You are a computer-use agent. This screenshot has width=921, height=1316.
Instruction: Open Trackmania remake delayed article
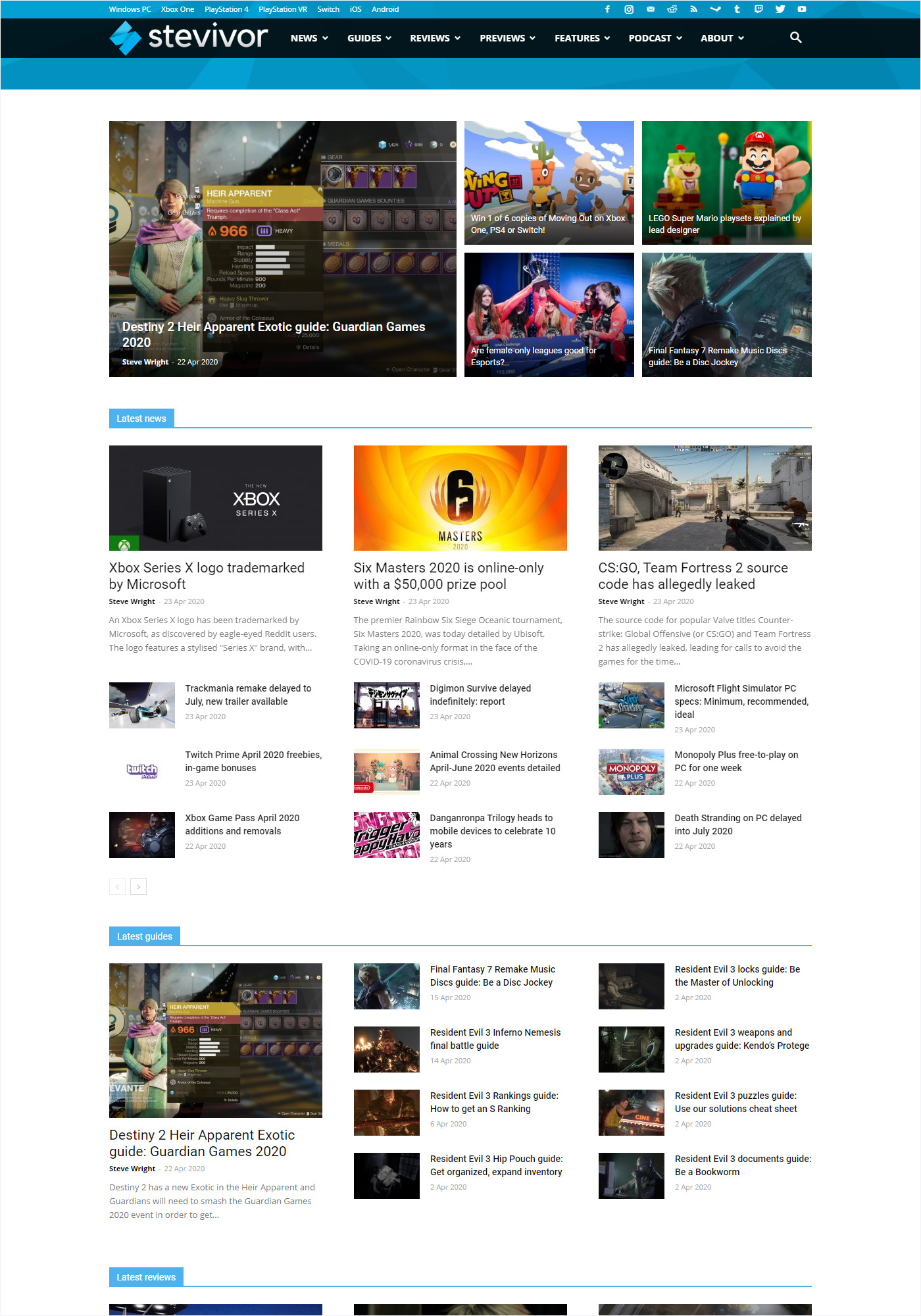248,695
